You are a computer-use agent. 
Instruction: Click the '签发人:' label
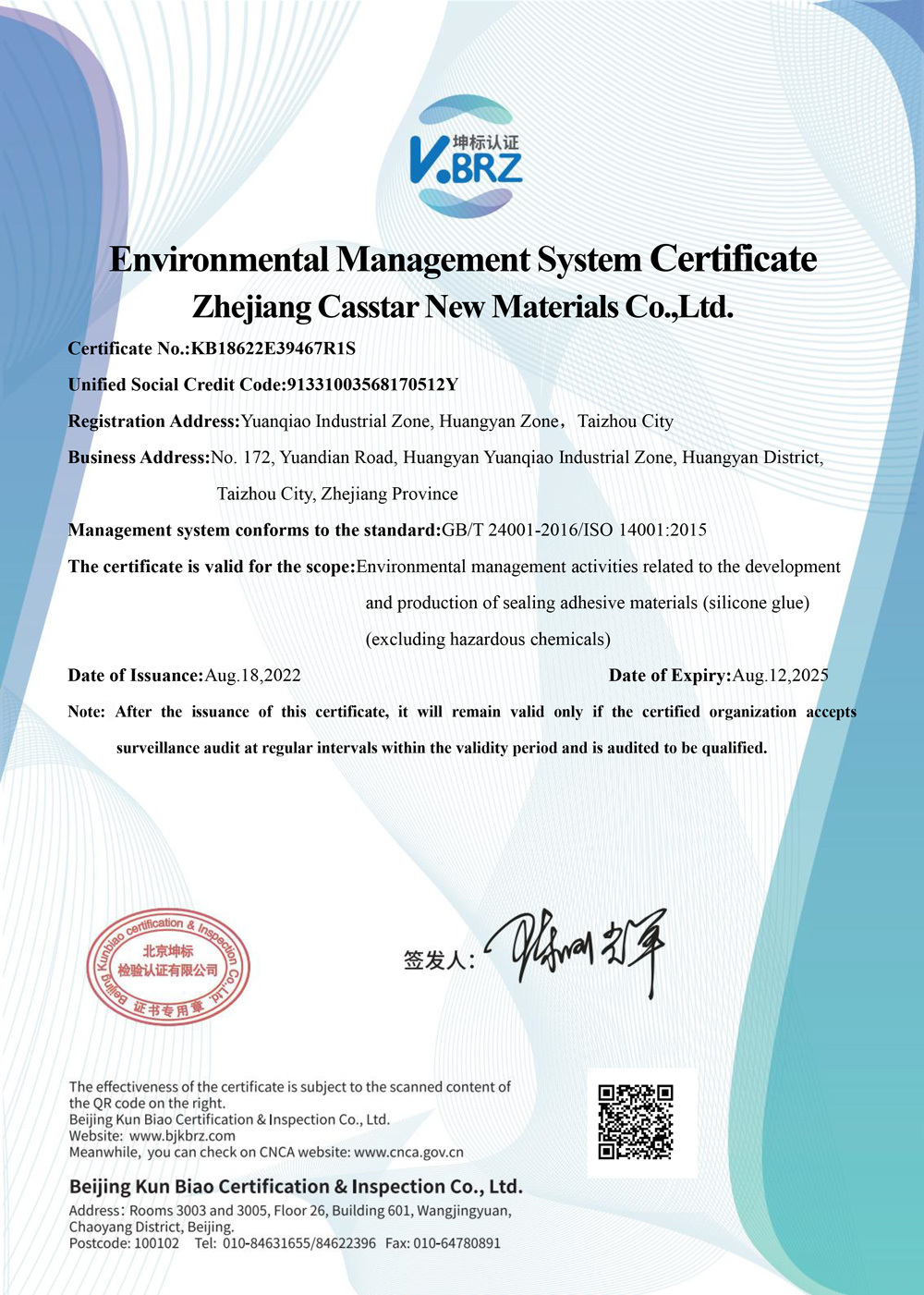click(439, 960)
